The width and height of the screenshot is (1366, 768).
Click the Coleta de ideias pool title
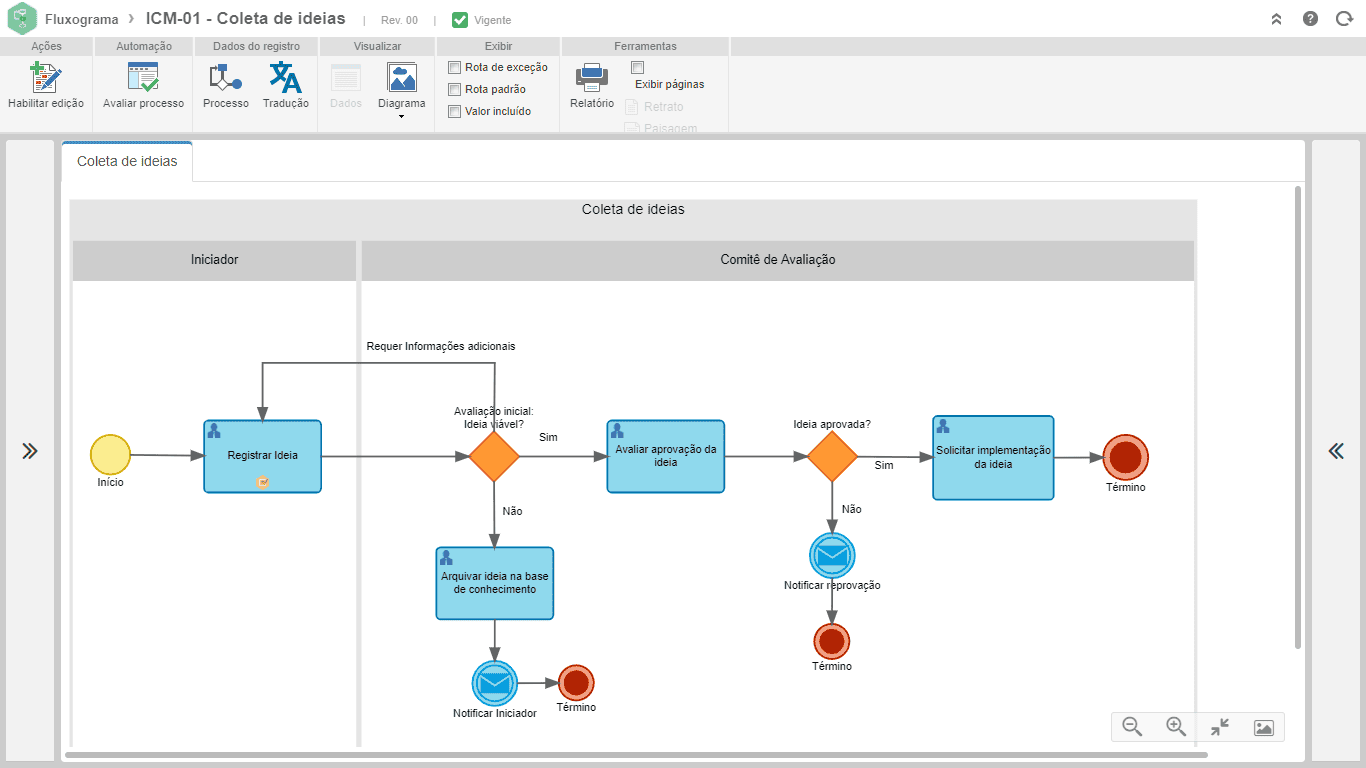633,210
